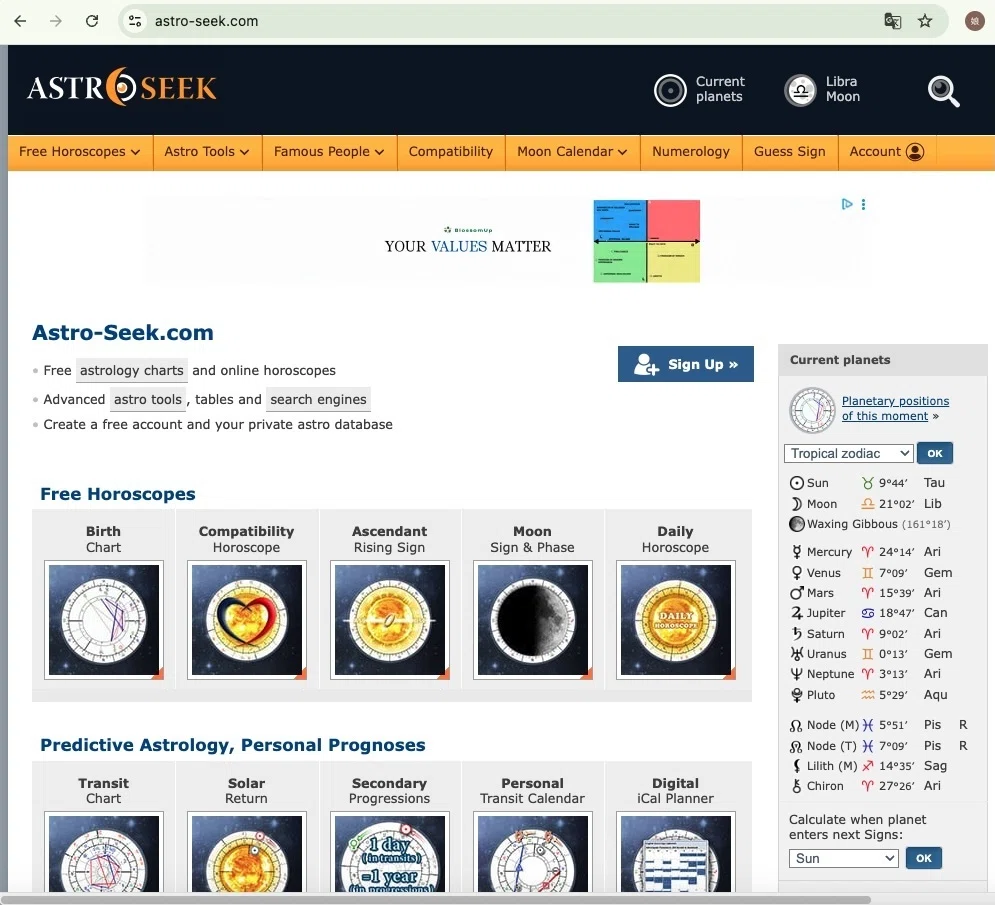Follow the astrology charts link

131,371
